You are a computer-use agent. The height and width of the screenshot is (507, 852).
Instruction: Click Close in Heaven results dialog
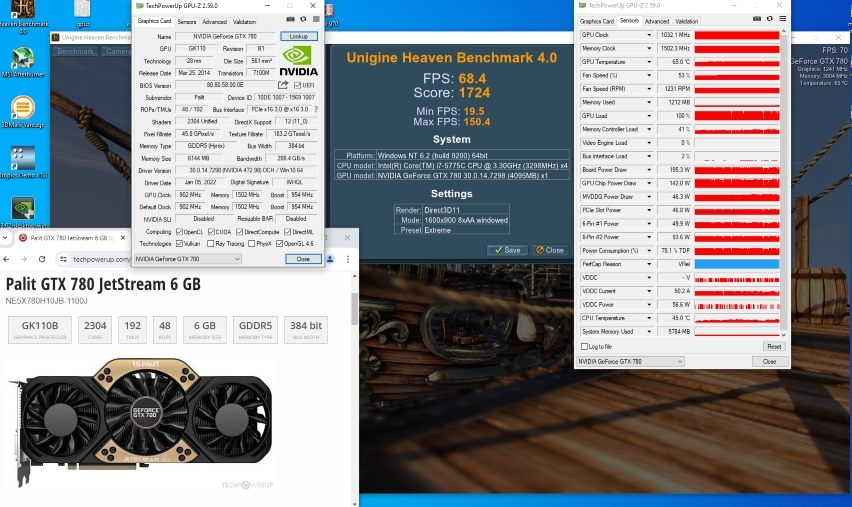[x=550, y=250]
